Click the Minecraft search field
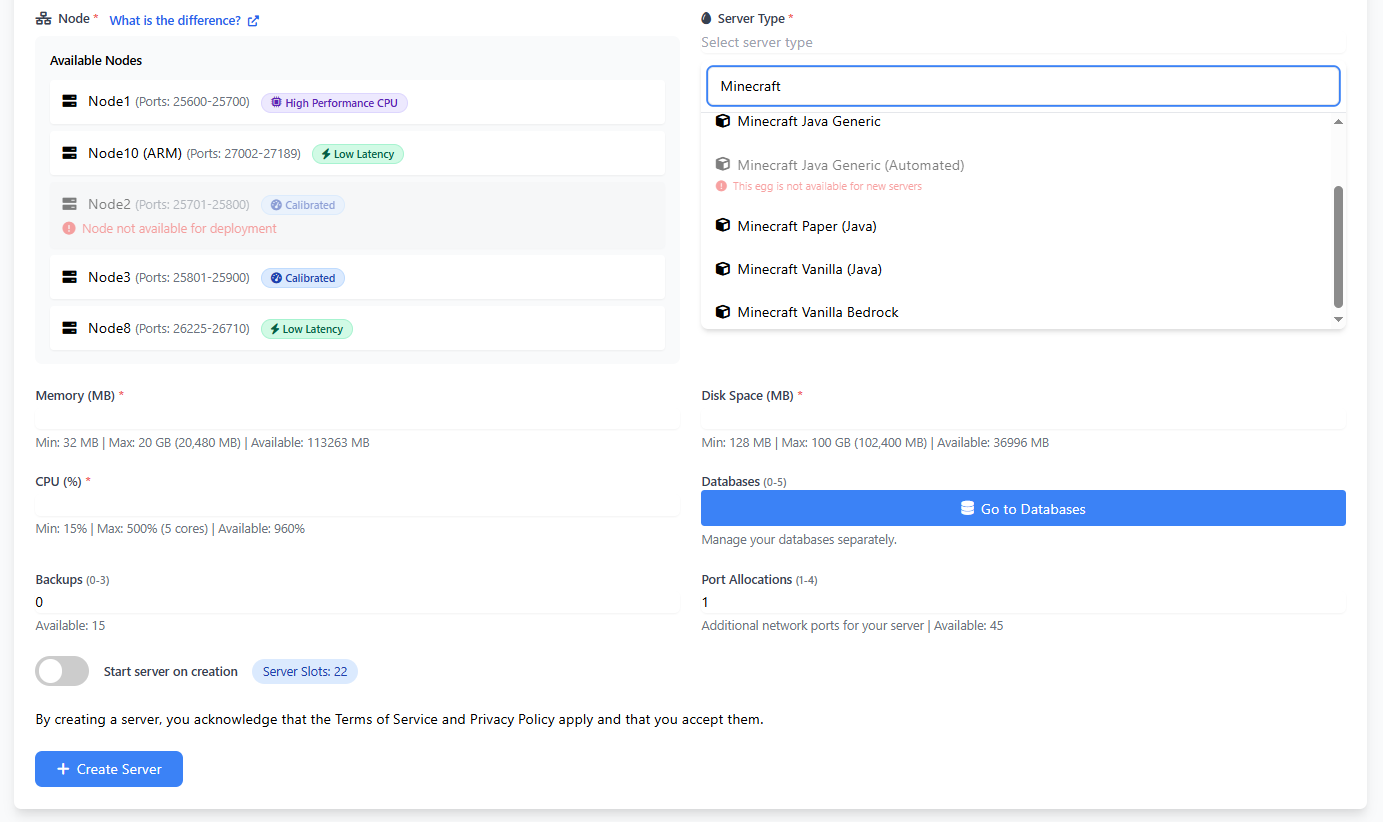The image size is (1383, 822). 1023,86
